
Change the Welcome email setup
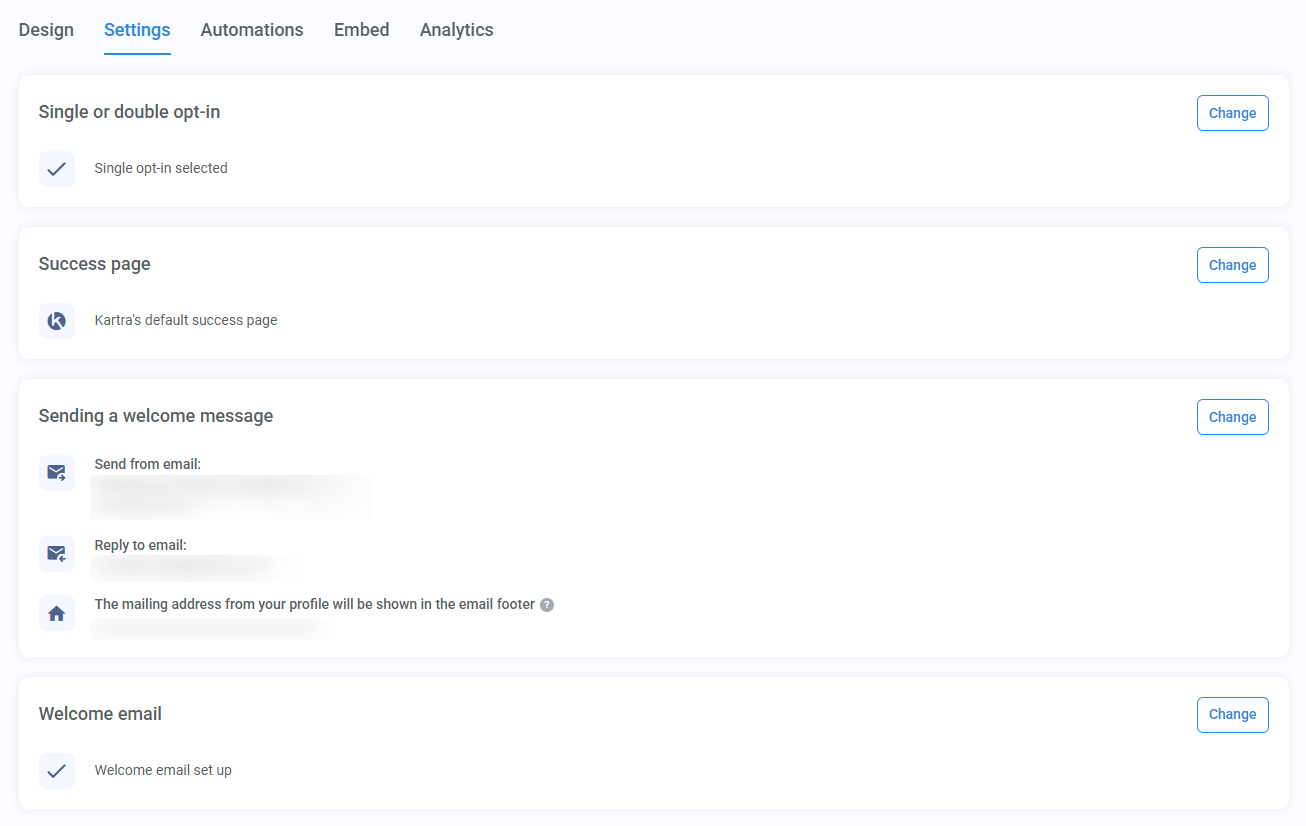pos(1232,714)
